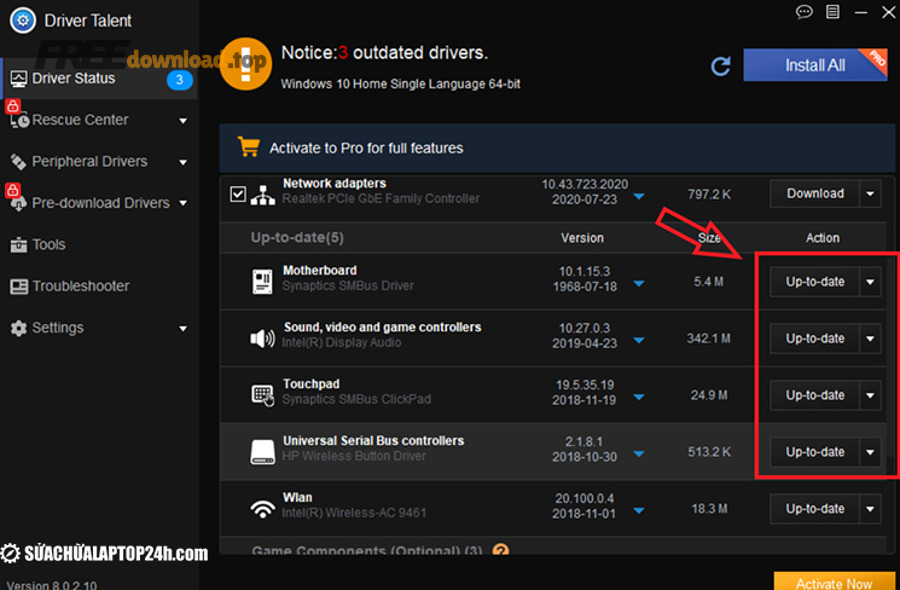Select the Up-to-date(5) group header
Screen dimensions: 900x590
[297, 238]
